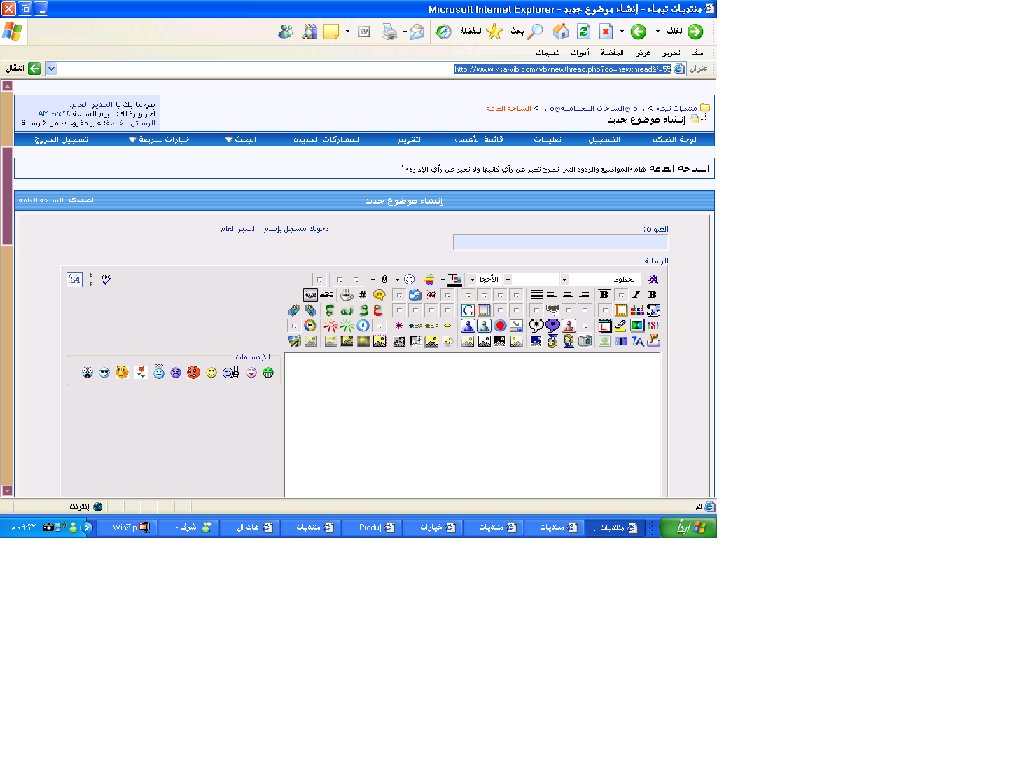Viewport: 1024px width, 768px height.
Task: Click the Log Out (تسجيل الخروج) nav link
Action: pos(61,140)
